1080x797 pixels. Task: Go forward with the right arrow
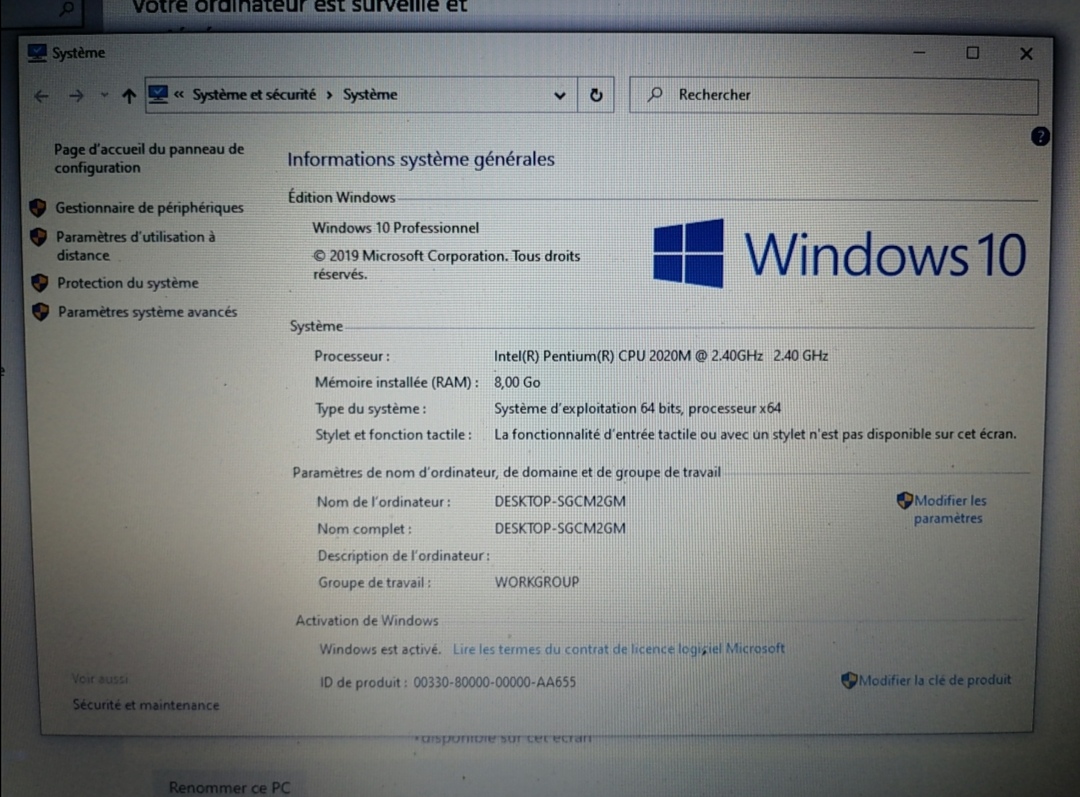tap(76, 96)
